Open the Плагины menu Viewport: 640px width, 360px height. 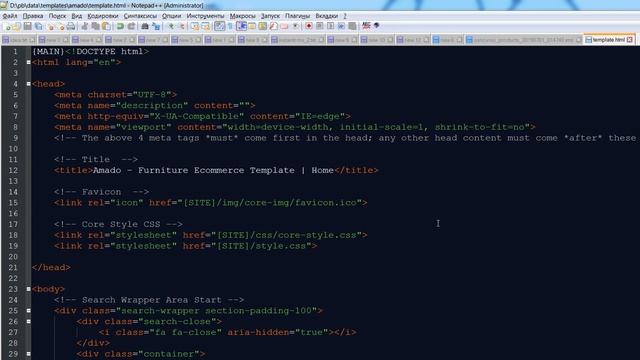297,16
